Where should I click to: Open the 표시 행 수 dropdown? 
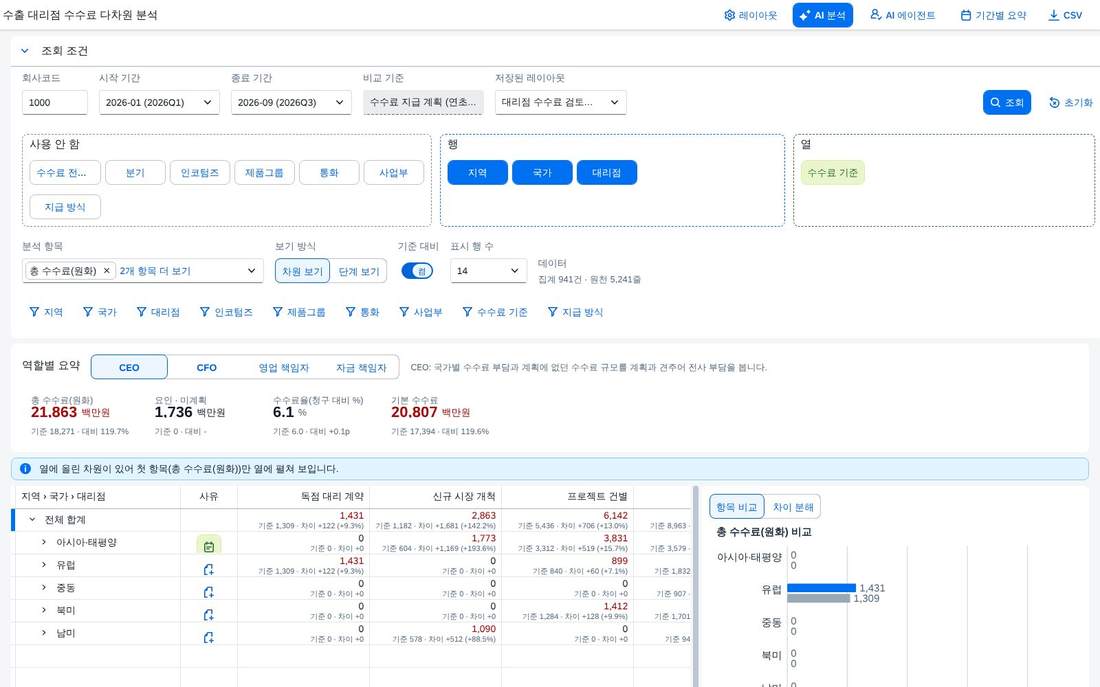pyautogui.click(x=488, y=271)
